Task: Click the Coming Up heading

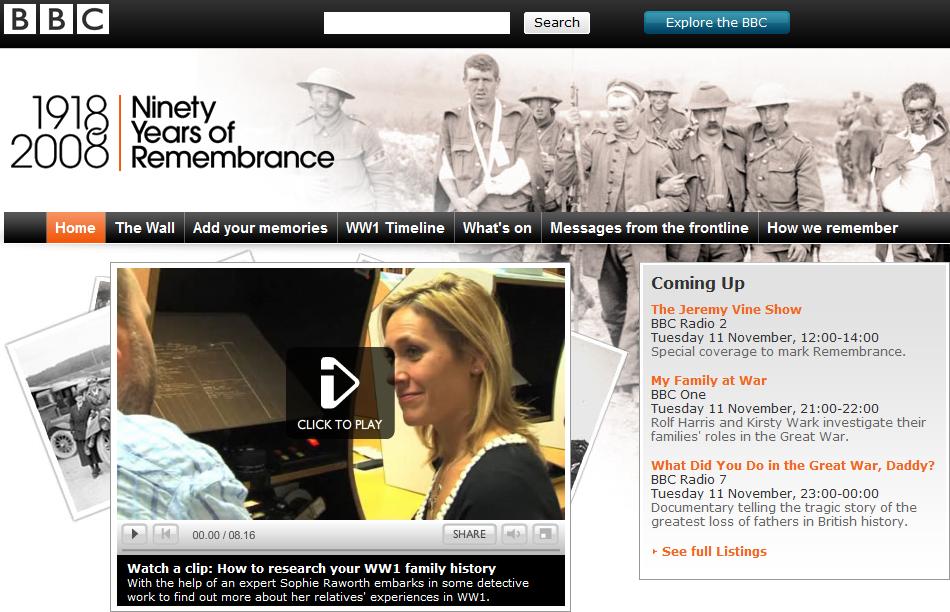Action: (697, 284)
